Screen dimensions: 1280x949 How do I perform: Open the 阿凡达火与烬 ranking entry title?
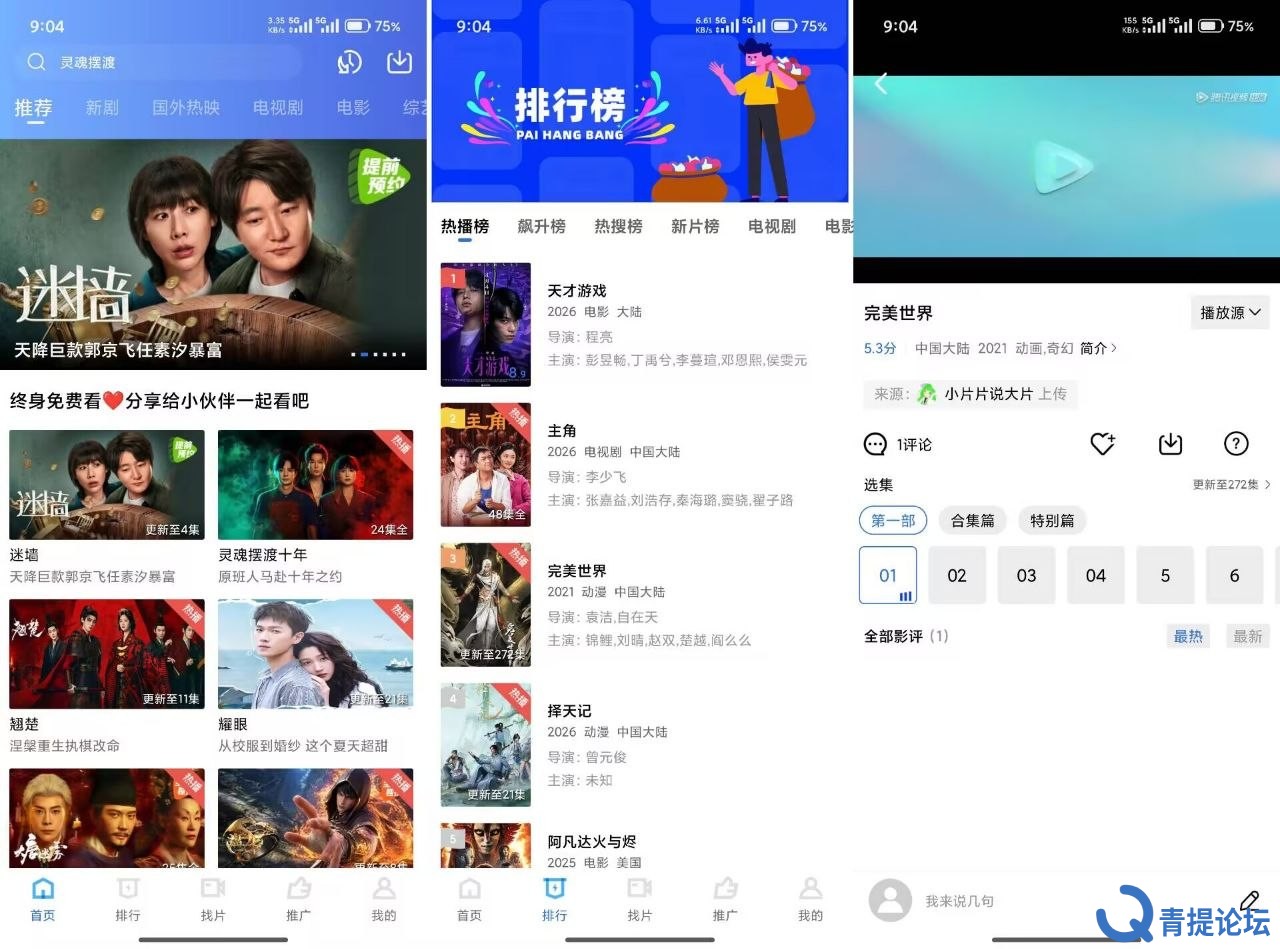[592, 842]
